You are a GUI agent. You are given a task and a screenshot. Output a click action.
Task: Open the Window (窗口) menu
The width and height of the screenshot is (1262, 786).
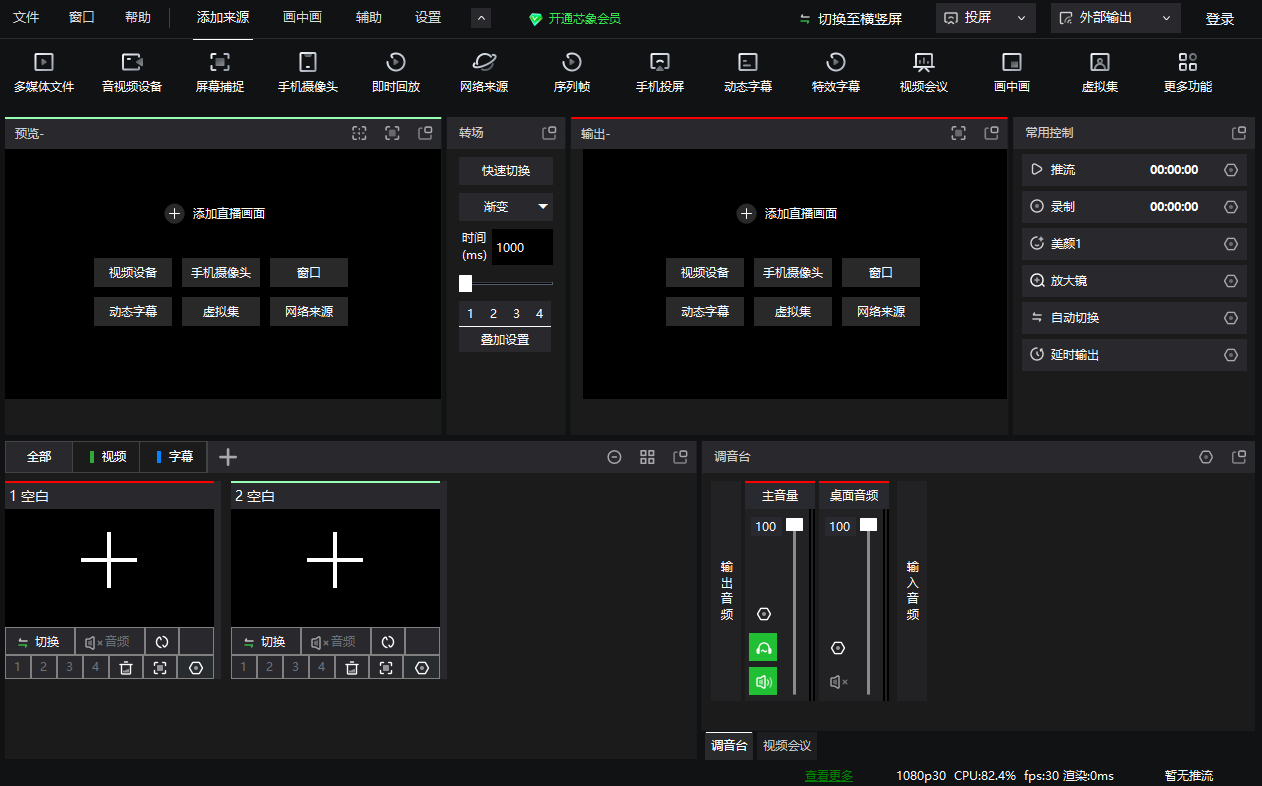pyautogui.click(x=82, y=18)
